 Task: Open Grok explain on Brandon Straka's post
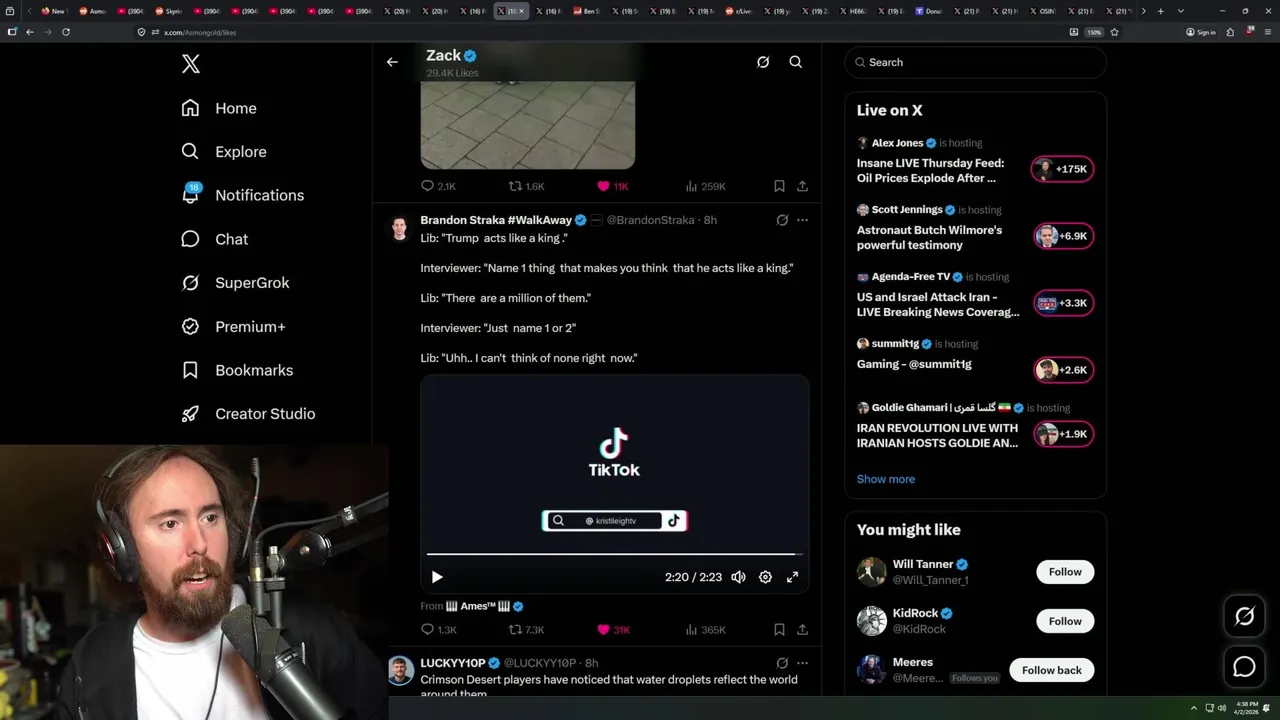pos(782,220)
